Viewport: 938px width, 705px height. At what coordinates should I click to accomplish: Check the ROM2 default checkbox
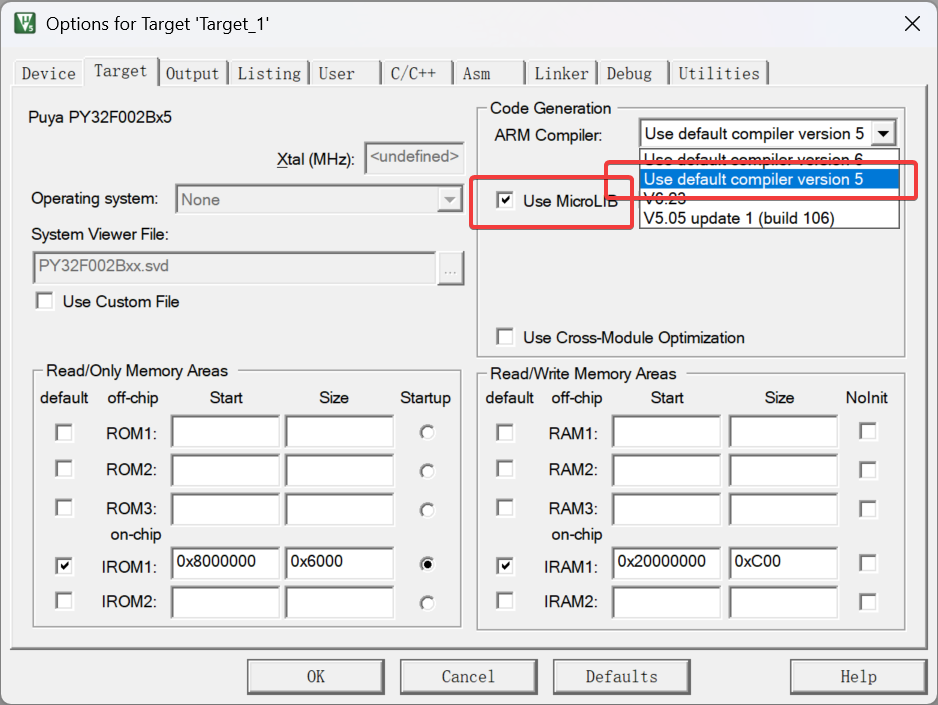point(64,469)
